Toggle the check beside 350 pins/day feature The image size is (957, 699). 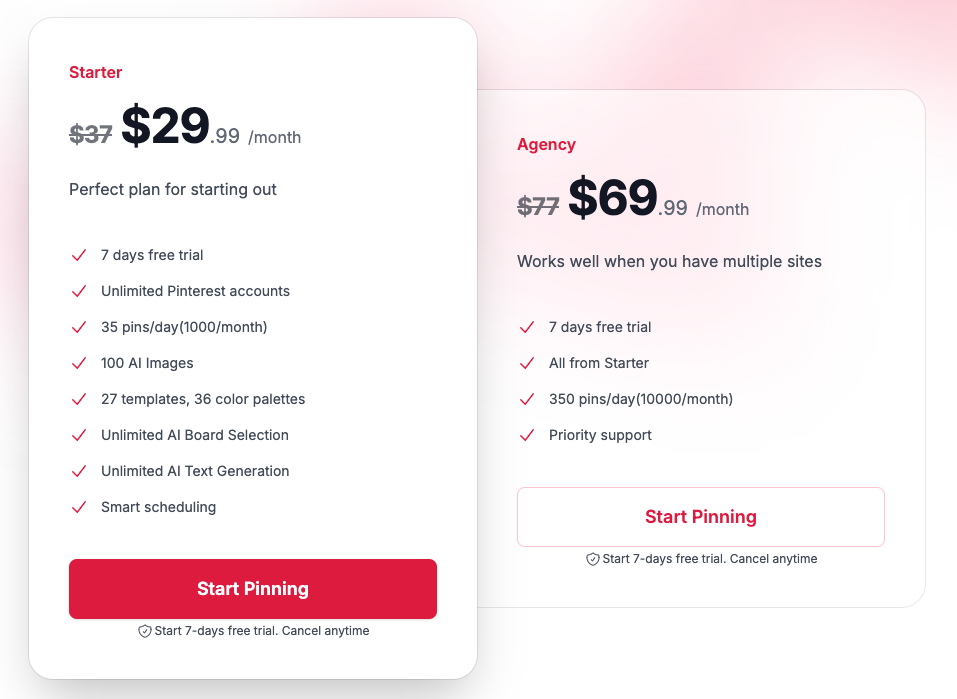tap(527, 399)
